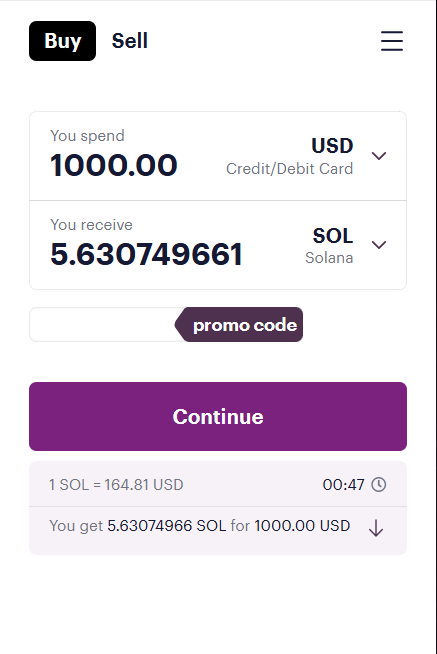
Task: Click the 00:47 countdown timer
Action: click(343, 485)
